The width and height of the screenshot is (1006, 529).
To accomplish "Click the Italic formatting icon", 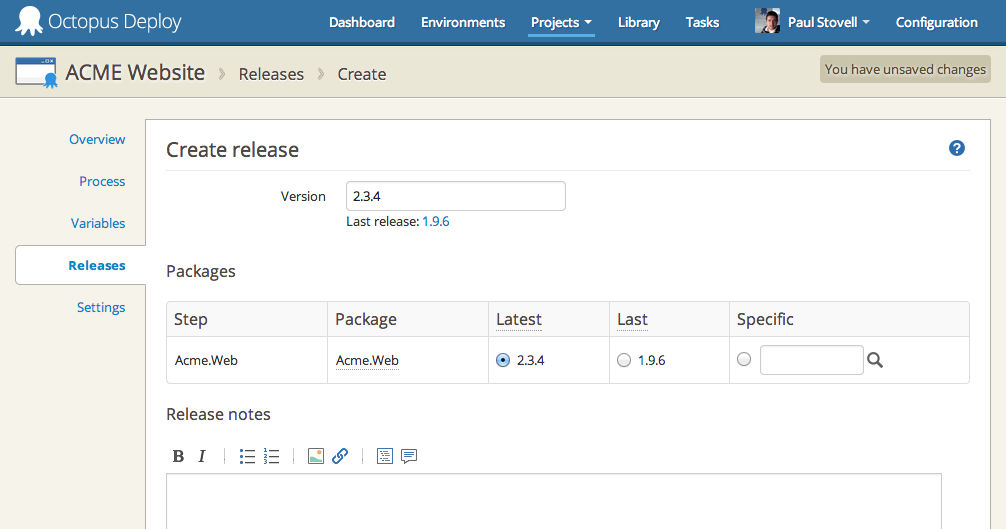I will [201, 456].
